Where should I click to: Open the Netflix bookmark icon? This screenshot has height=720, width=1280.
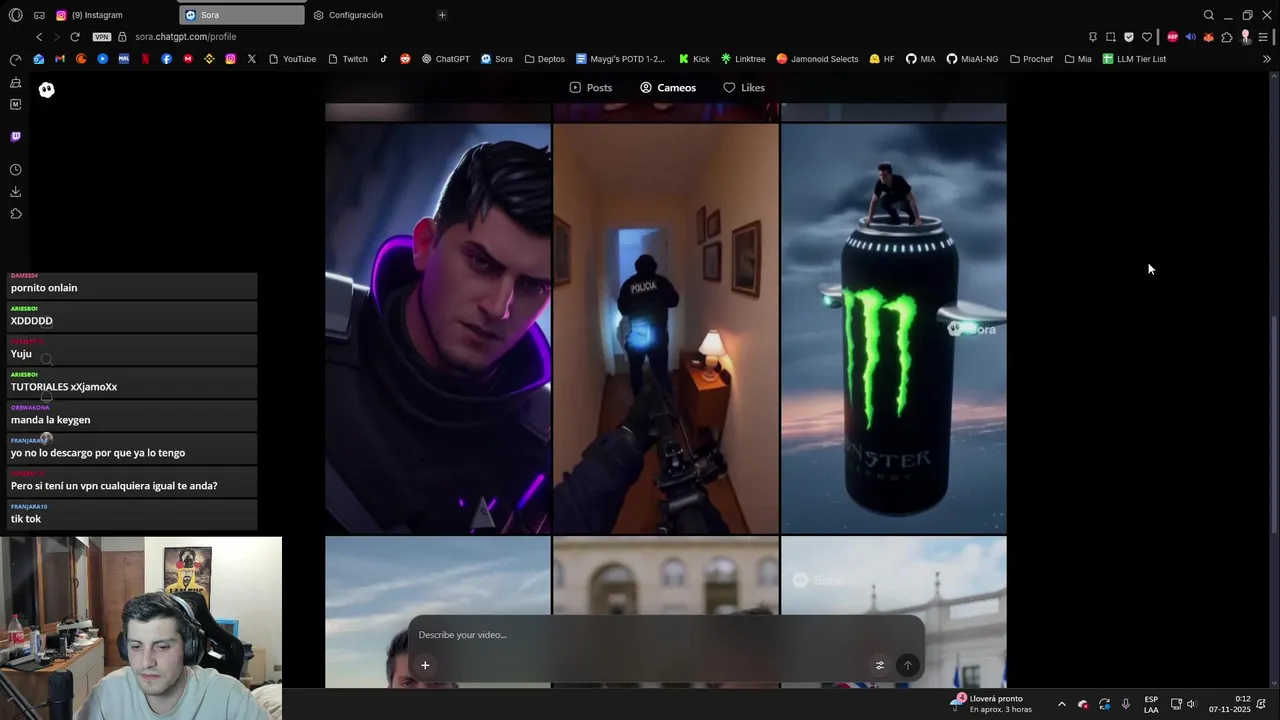pos(145,59)
